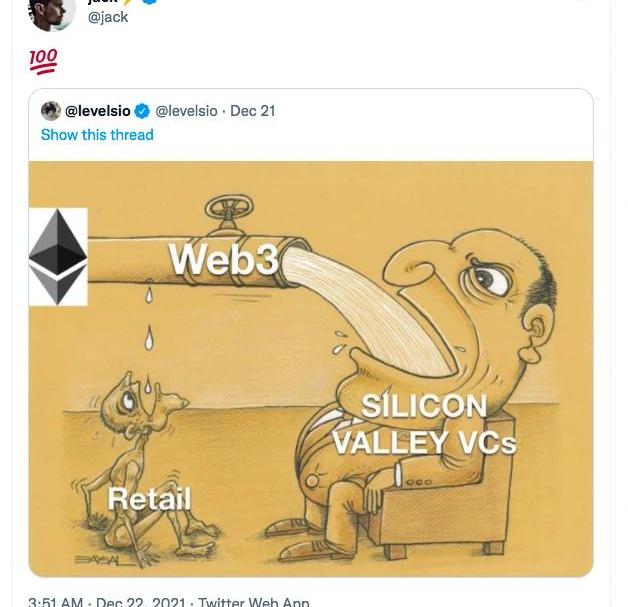Open the Dec 21 quoted tweet date
The image size is (628, 607).
[x=253, y=111]
